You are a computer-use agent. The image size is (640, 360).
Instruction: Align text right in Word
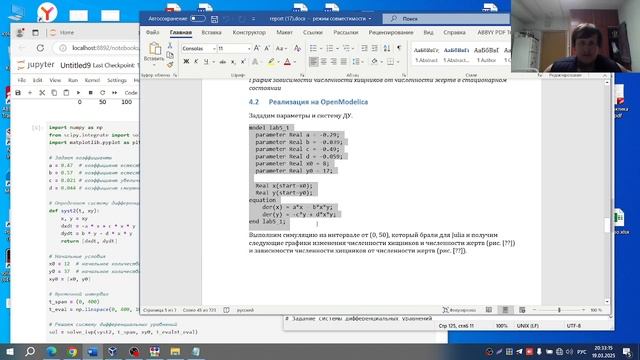(x=334, y=62)
